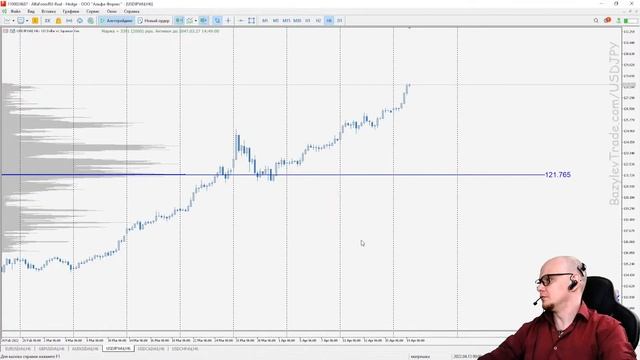Click the square frame icon before M1
Image resolution: width=640 pixels, height=360 pixels.
(251, 20)
